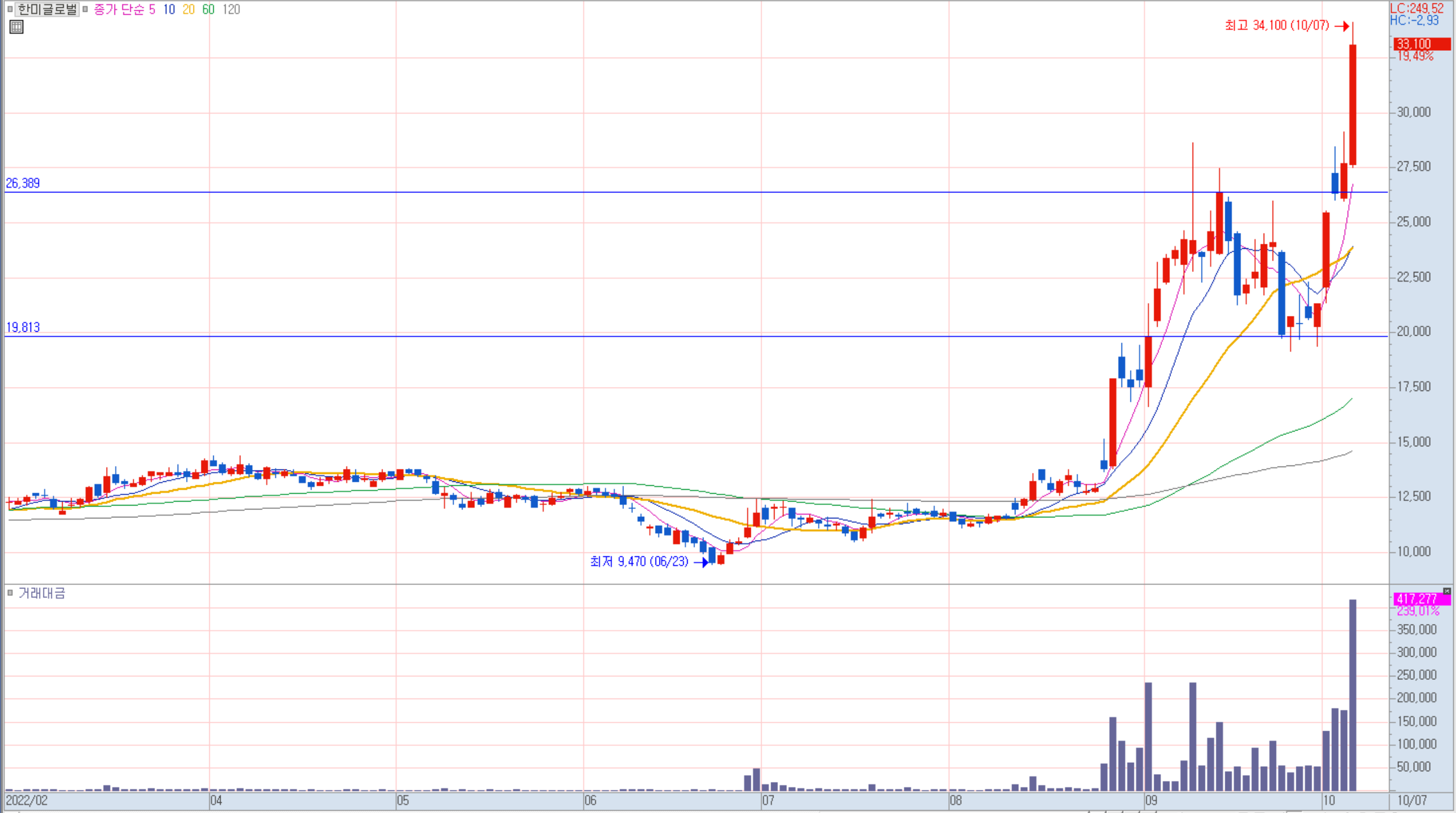Click the data table grid icon
The height and width of the screenshot is (813, 1456).
click(x=16, y=27)
